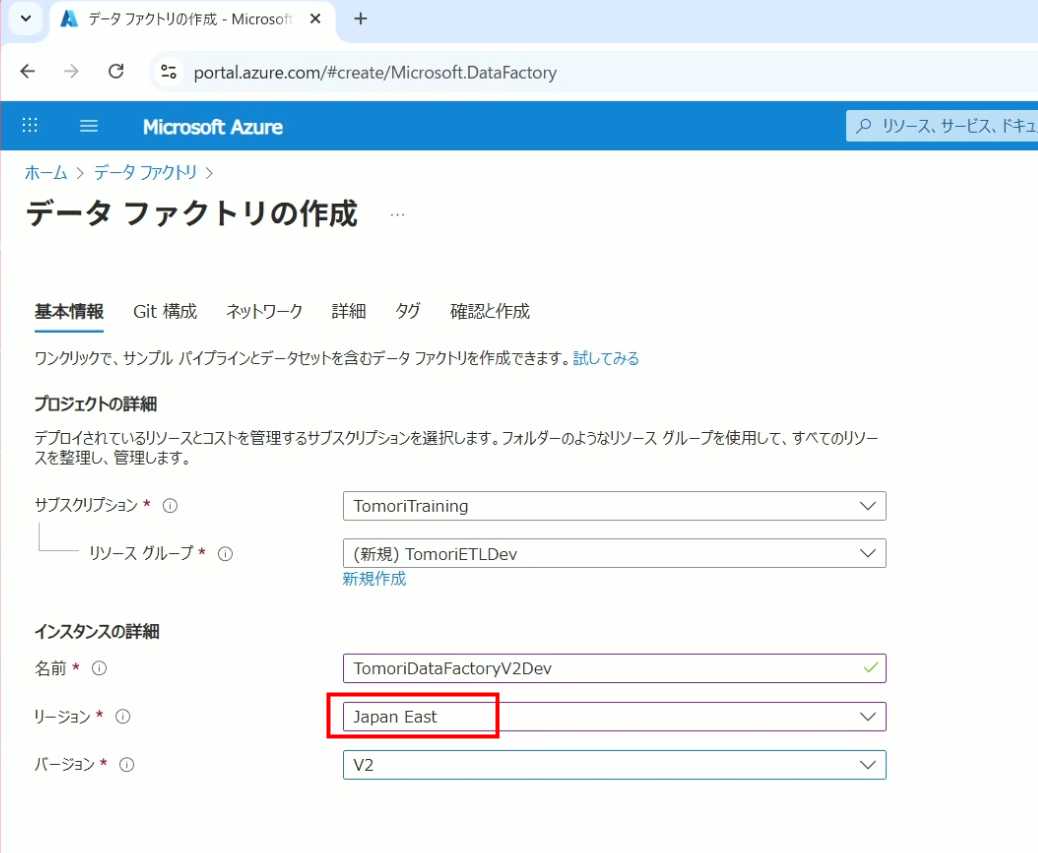Click the info icon next to サブスクリプション

(x=170, y=506)
